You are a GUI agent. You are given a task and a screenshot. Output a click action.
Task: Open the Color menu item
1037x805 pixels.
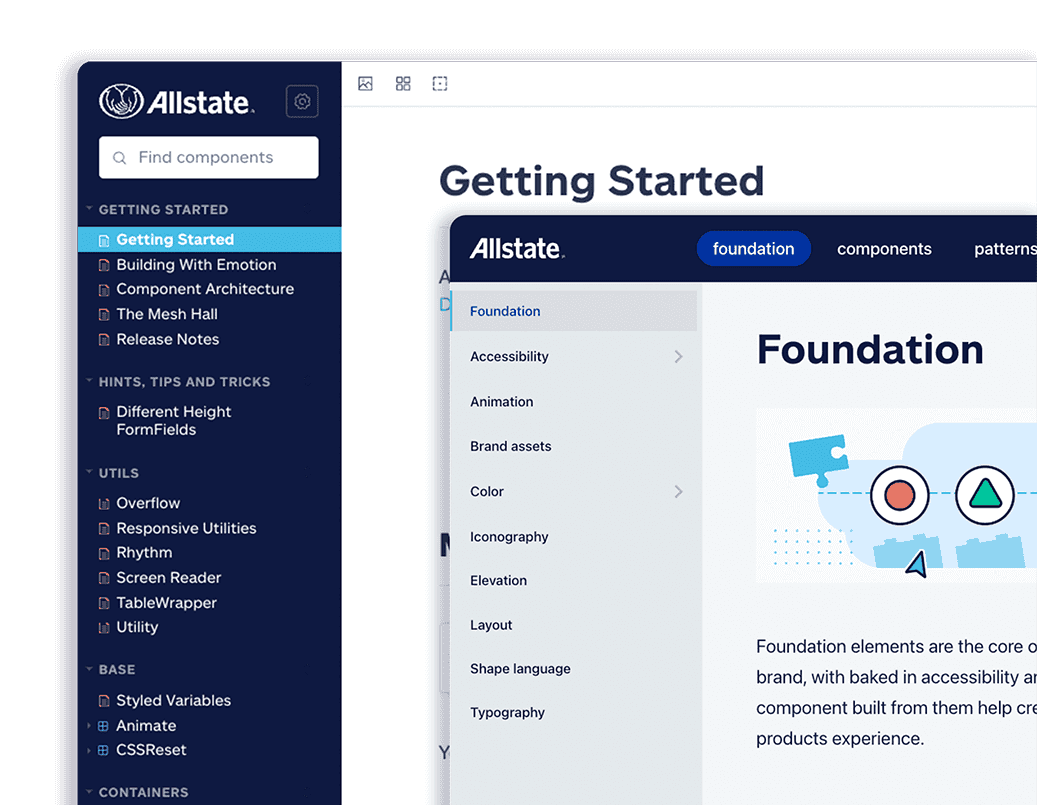click(x=487, y=491)
